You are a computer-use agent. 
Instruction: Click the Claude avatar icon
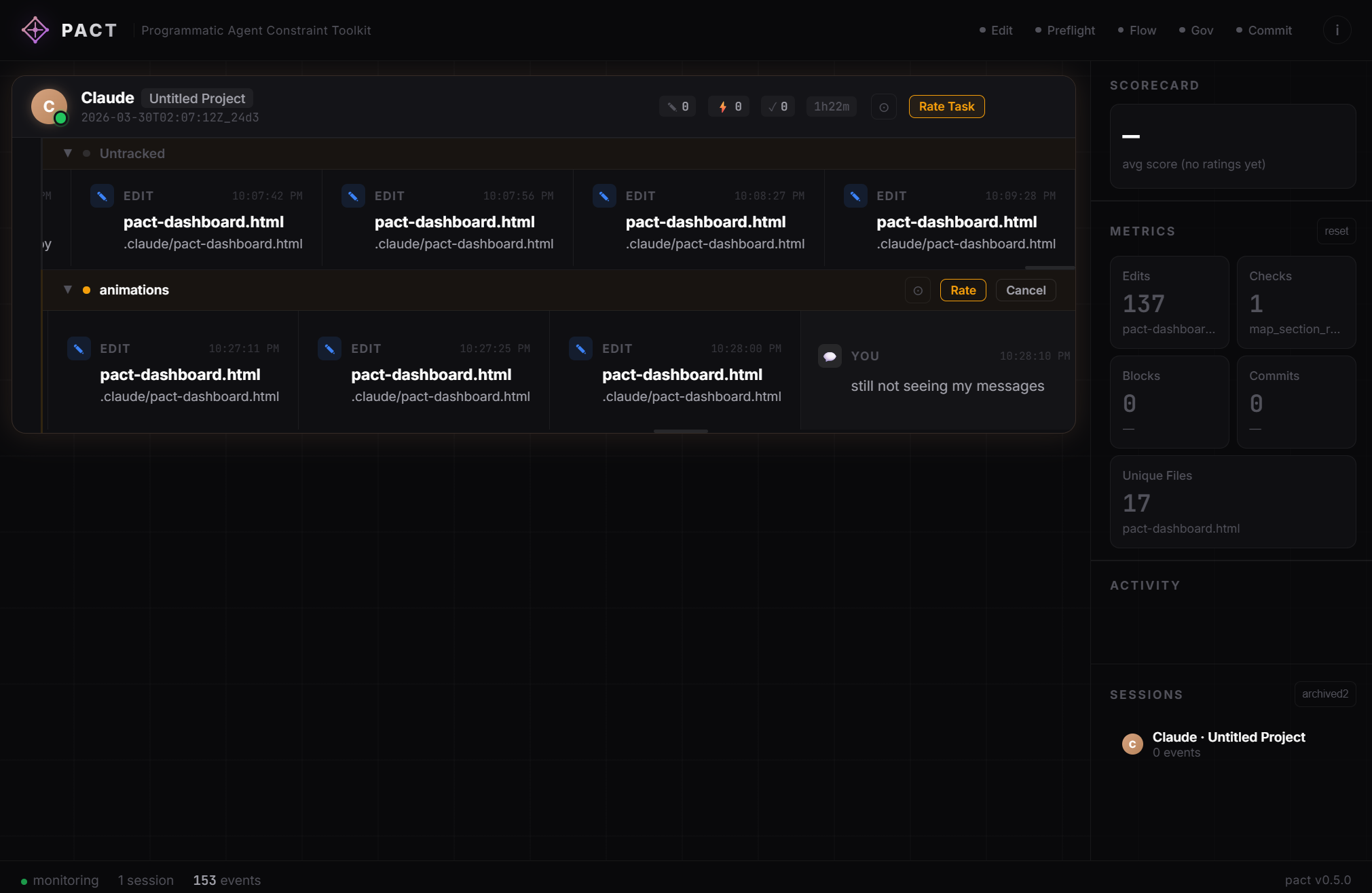click(x=48, y=106)
